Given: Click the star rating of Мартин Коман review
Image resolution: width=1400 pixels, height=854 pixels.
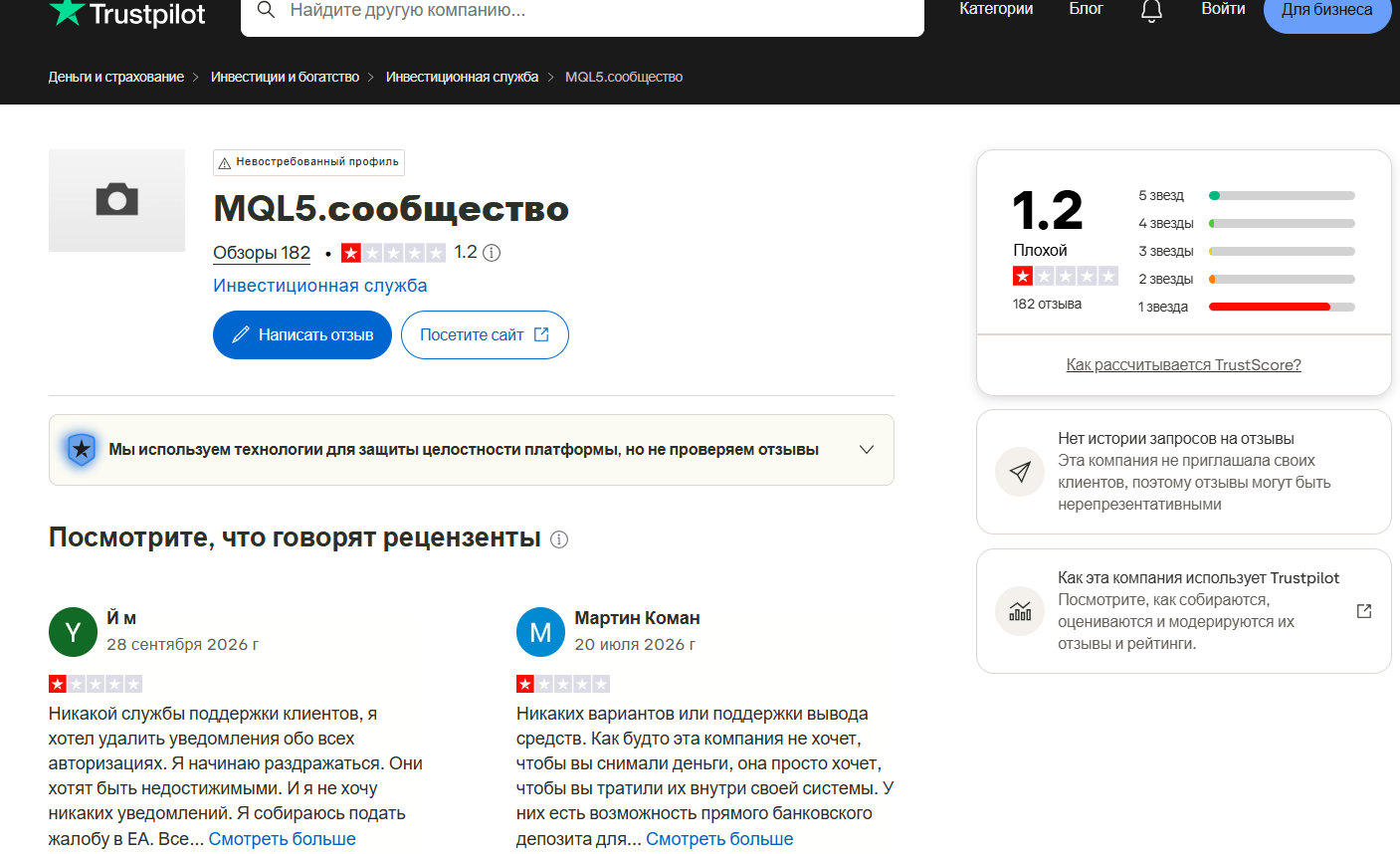Looking at the screenshot, I should [563, 684].
